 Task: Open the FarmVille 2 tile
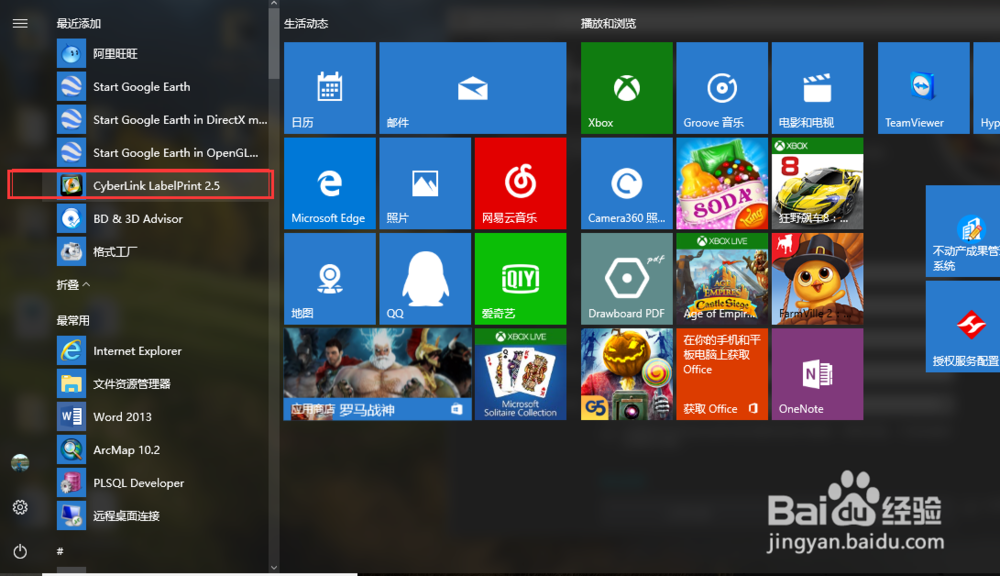pyautogui.click(x=818, y=279)
